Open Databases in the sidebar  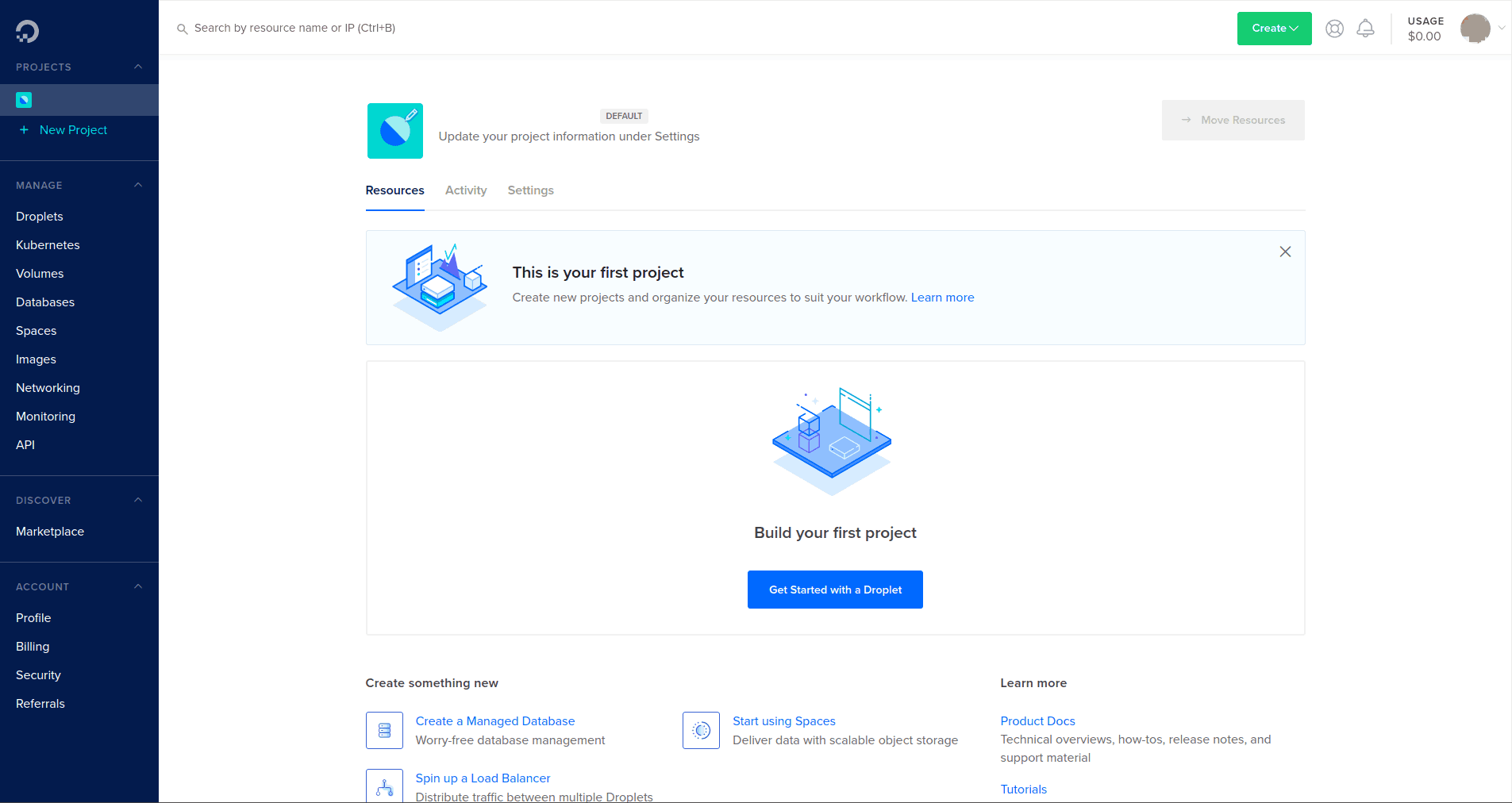click(45, 302)
